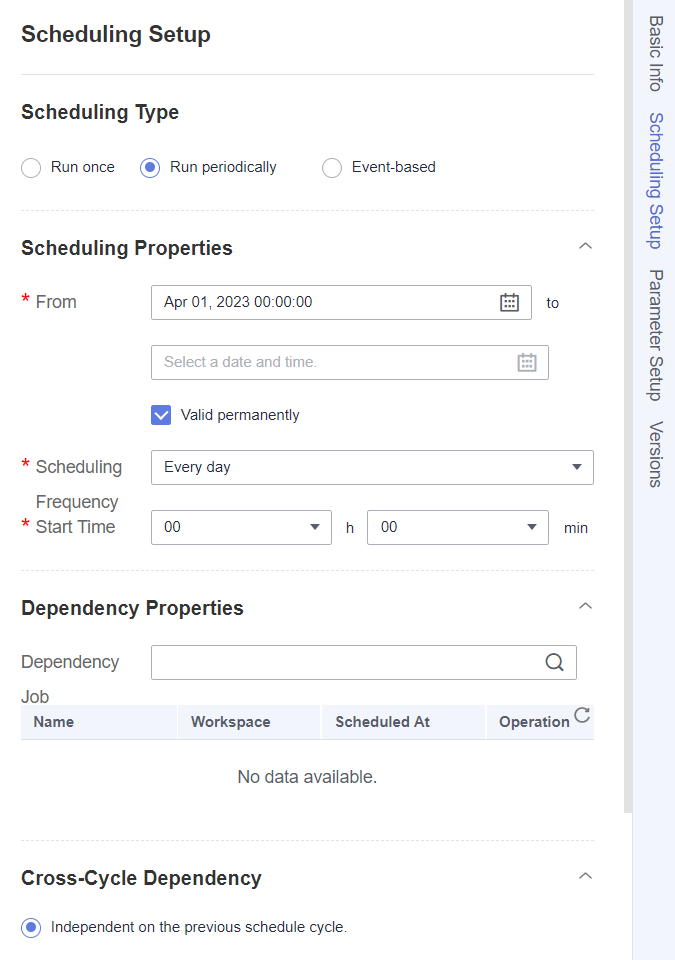Switch to the Parameter Setup tab
Viewport: 675px width, 960px height.
point(655,336)
